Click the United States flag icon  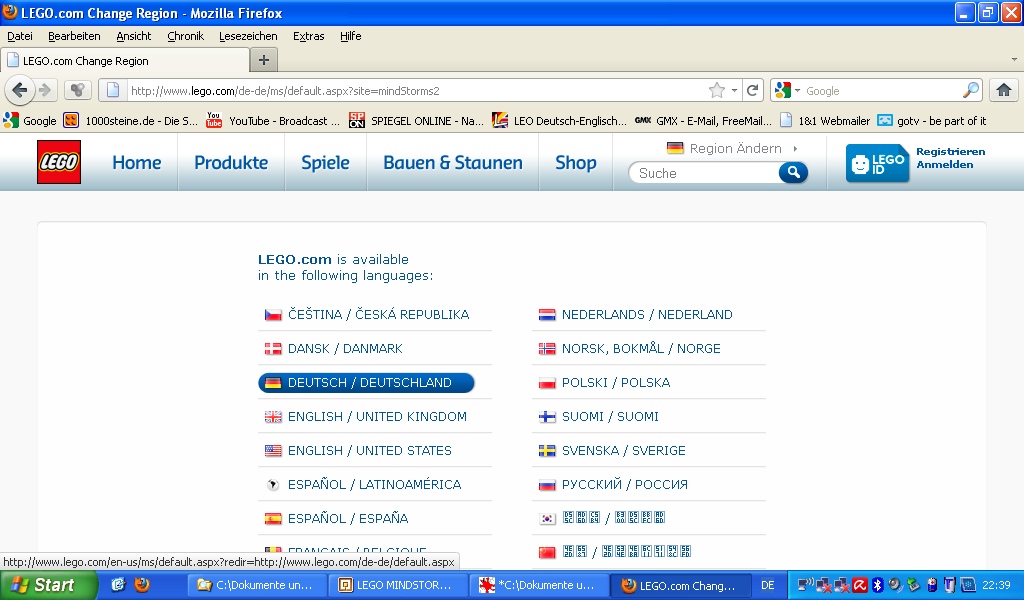(x=273, y=450)
